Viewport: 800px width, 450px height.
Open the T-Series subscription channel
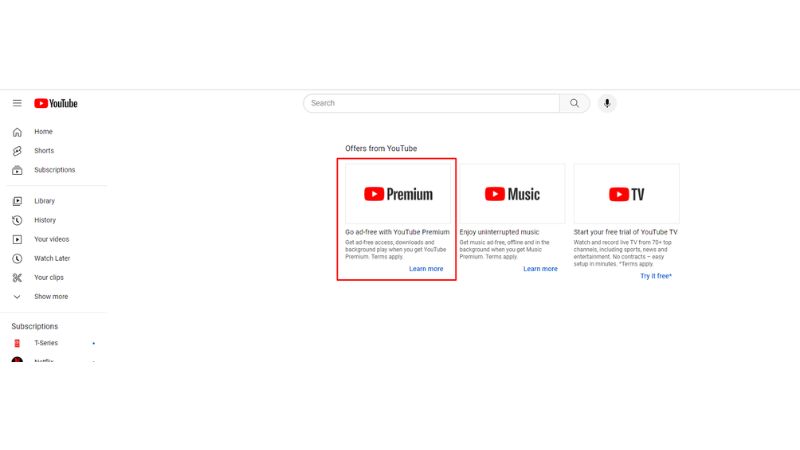pos(46,343)
